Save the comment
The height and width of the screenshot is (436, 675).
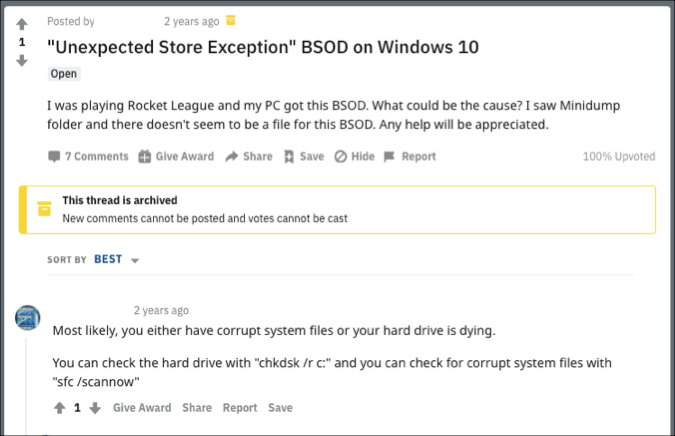pyautogui.click(x=280, y=408)
